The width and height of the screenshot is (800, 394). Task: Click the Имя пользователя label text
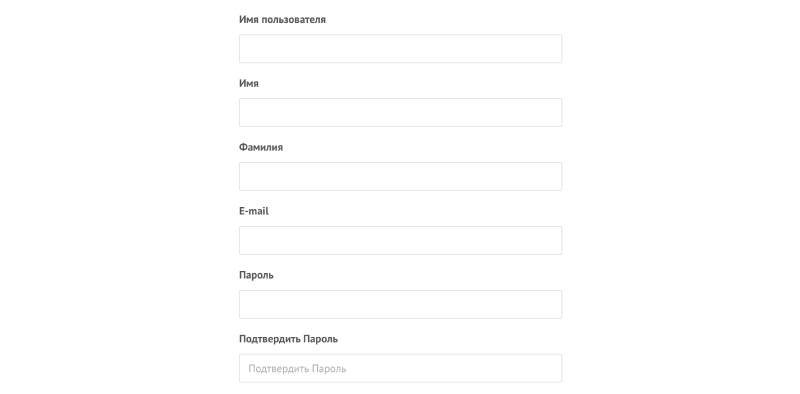pyautogui.click(x=282, y=19)
